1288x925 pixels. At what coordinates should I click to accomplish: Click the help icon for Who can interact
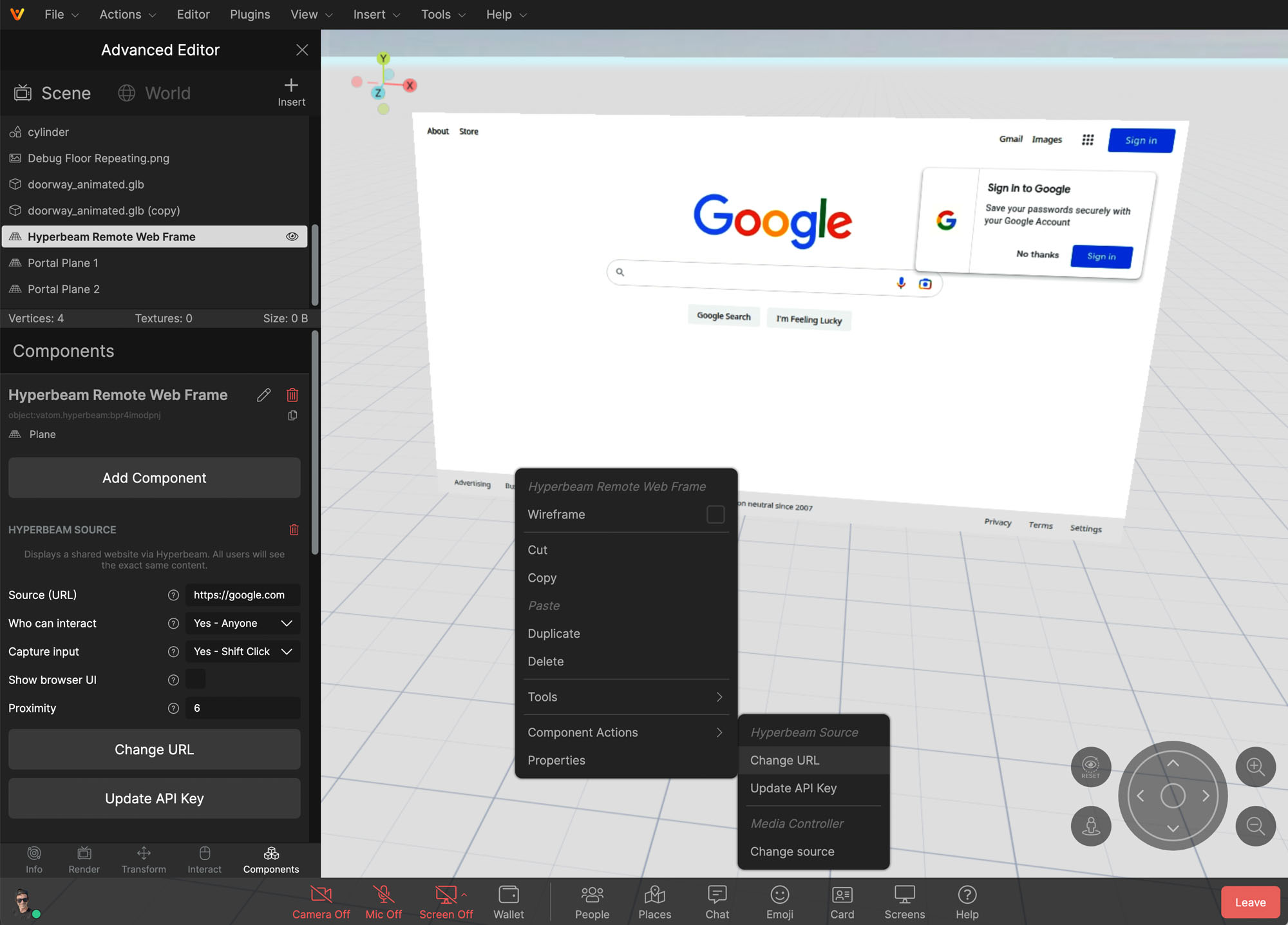click(x=173, y=624)
